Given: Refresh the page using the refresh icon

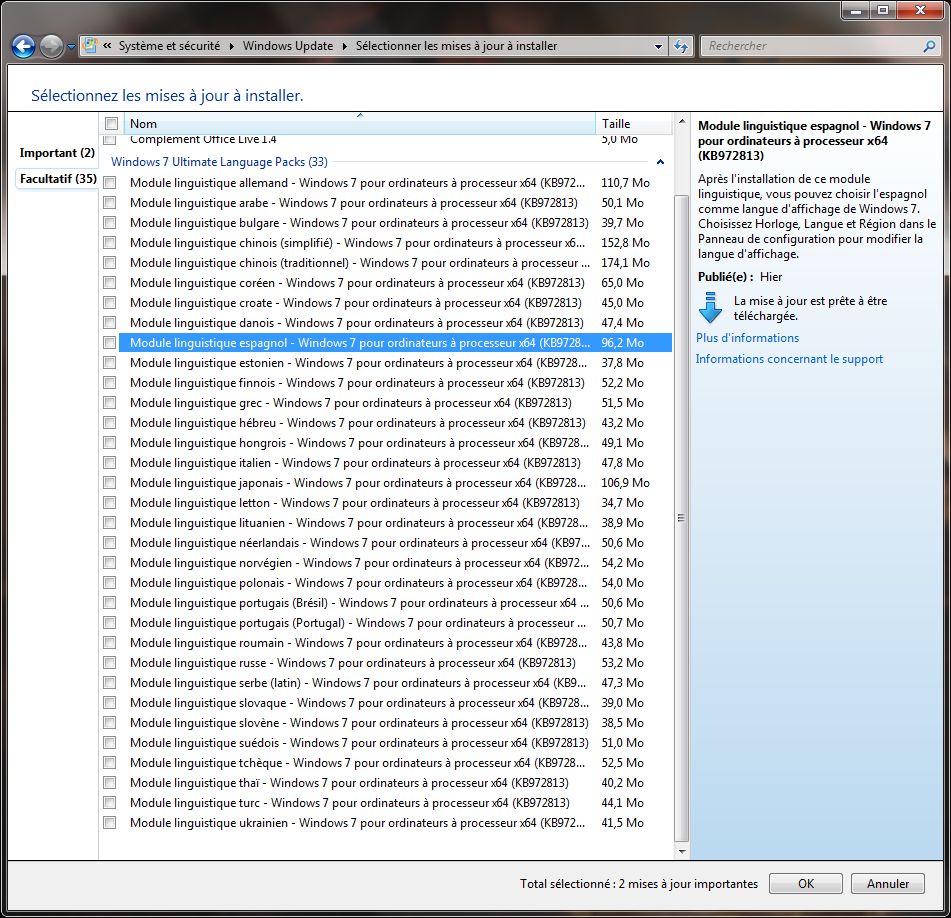Looking at the screenshot, I should click(681, 46).
